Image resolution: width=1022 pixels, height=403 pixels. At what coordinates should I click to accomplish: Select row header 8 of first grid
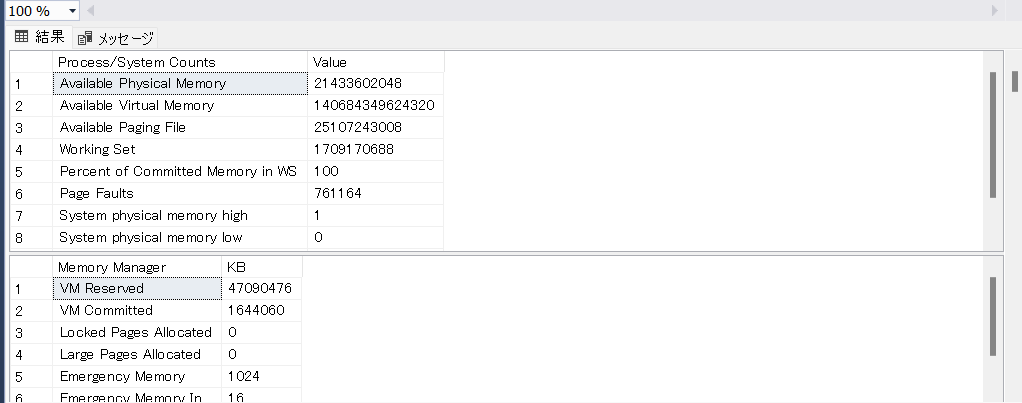(31, 237)
